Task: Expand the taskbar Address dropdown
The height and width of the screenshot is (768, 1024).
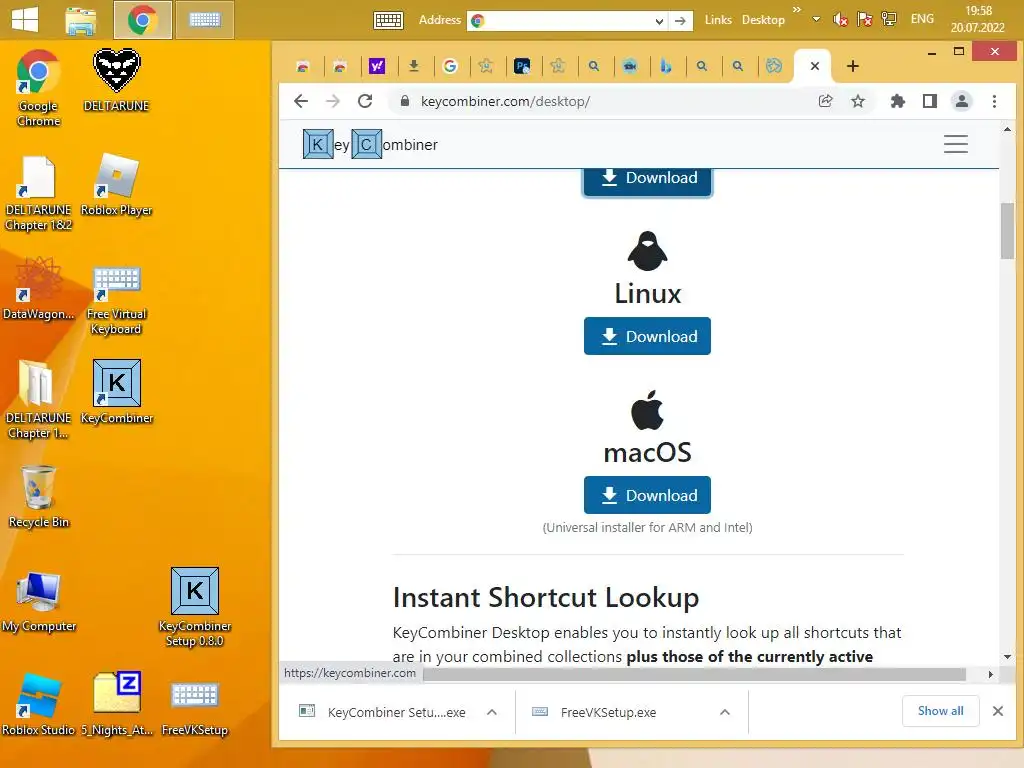Action: click(659, 21)
